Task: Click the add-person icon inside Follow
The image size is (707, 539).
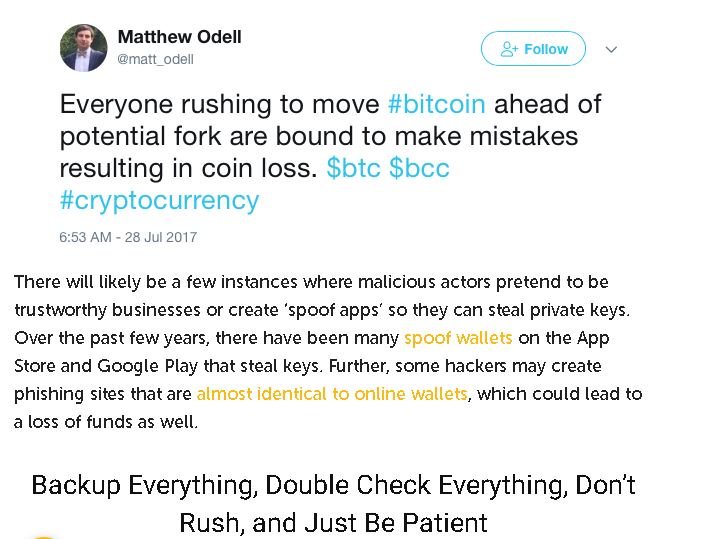Action: (509, 49)
